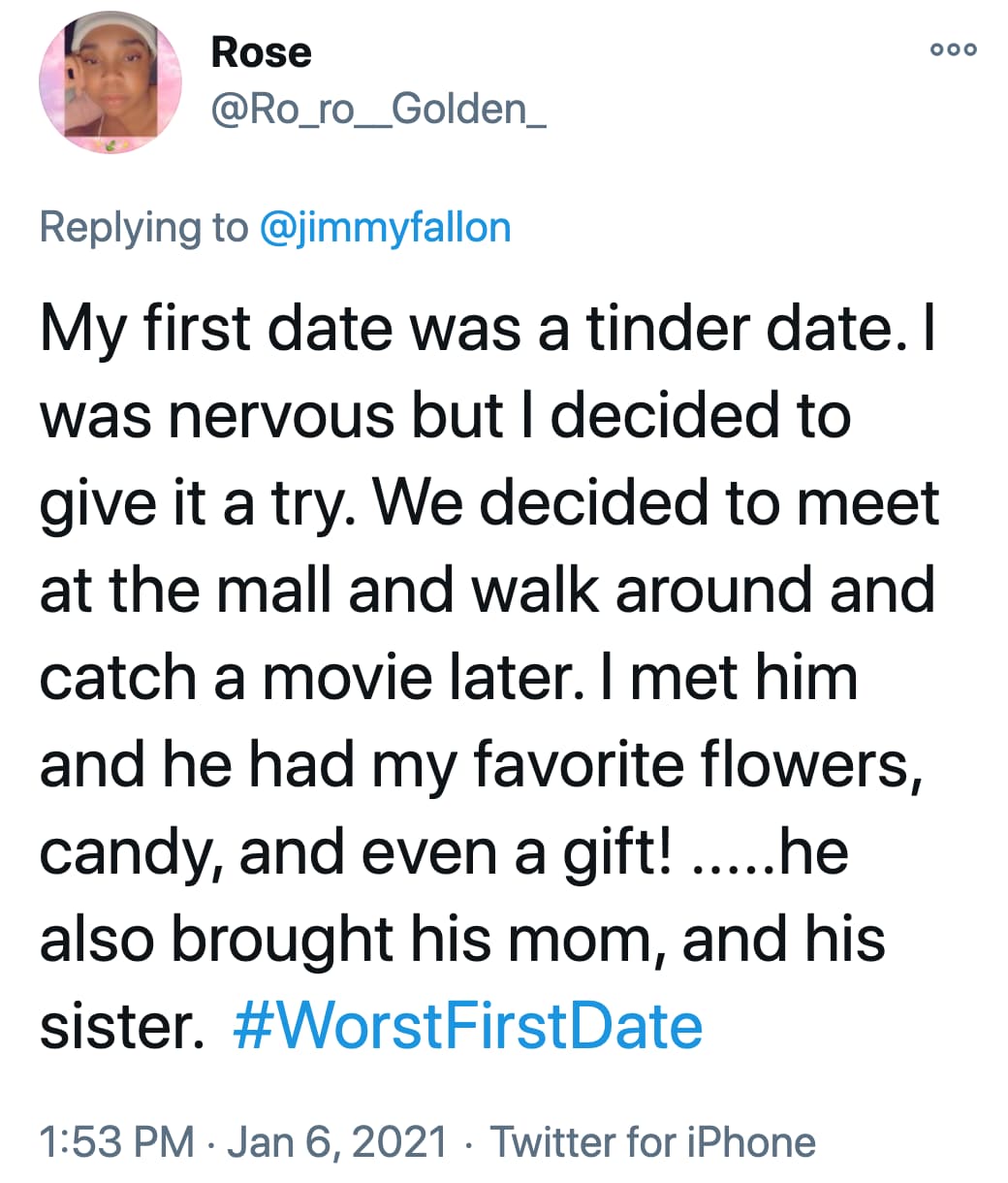Click Rose's profile picture avatar
The height and width of the screenshot is (1183, 1008).
(110, 85)
